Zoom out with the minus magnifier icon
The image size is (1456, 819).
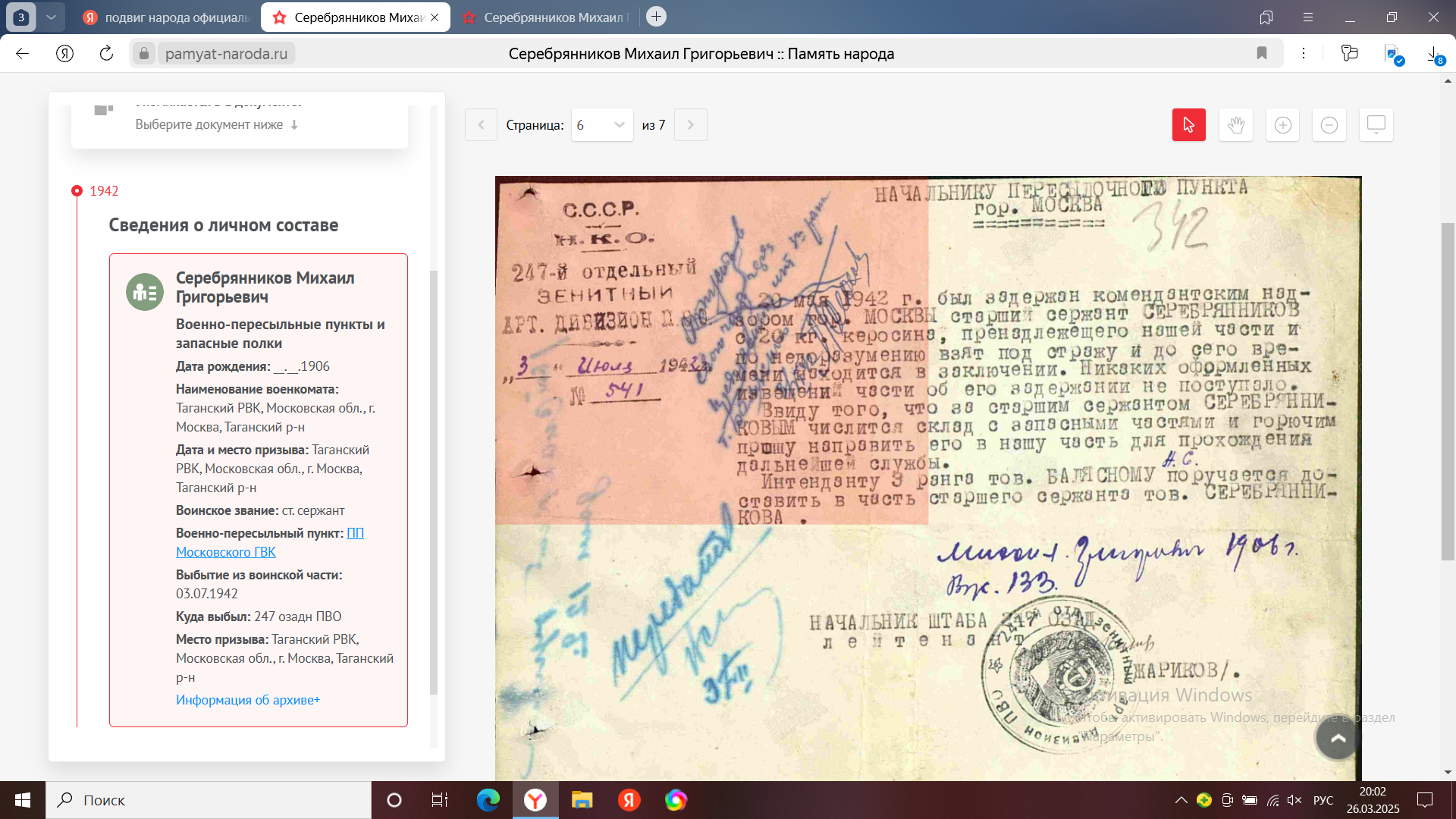(x=1329, y=125)
